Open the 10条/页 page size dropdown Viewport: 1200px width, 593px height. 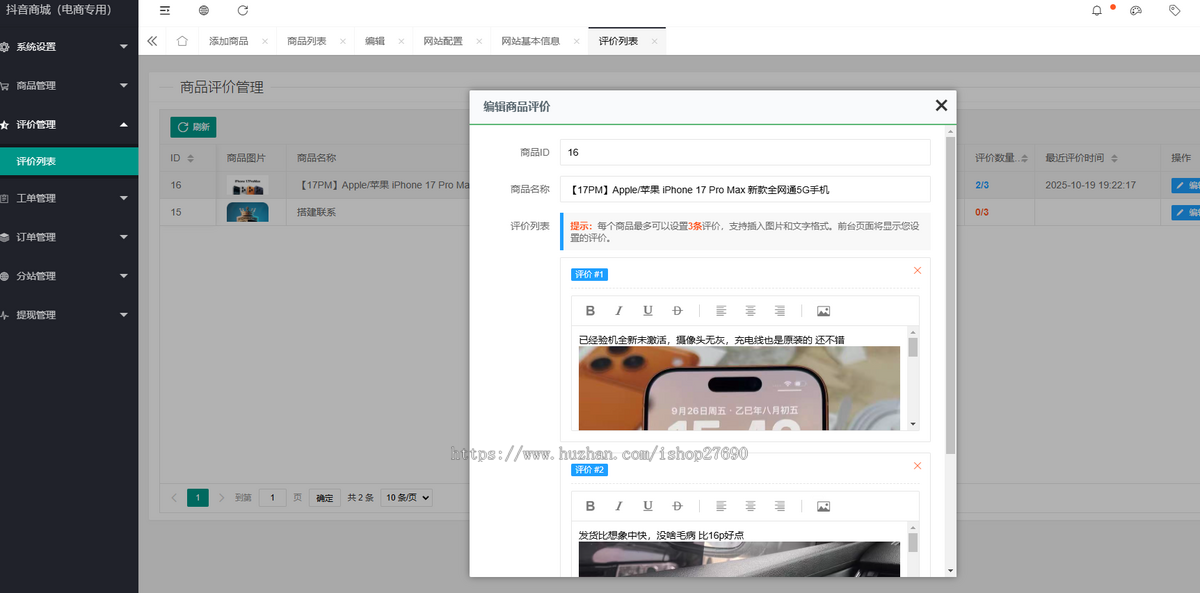406,498
